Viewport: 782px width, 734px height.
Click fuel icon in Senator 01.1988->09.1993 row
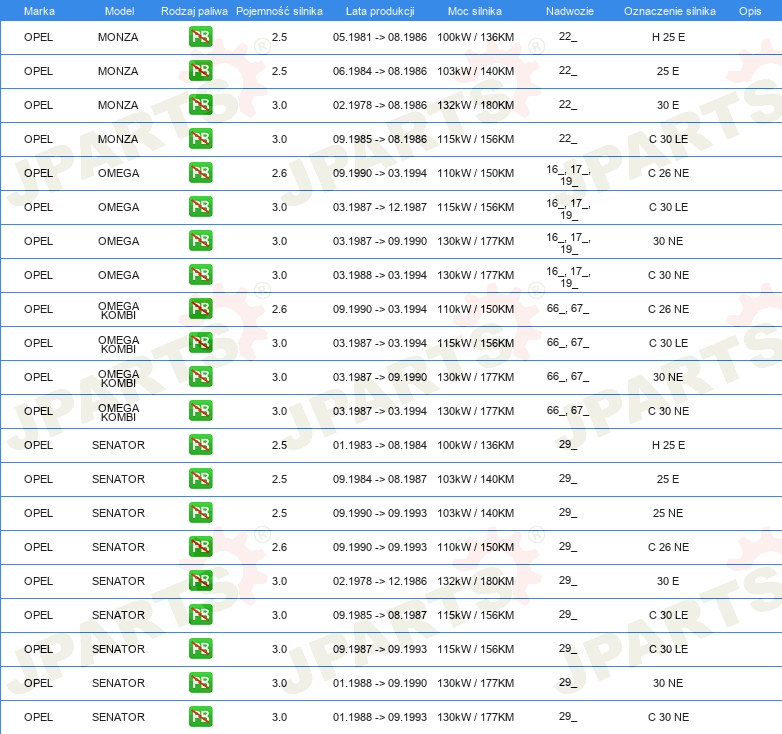pyautogui.click(x=200, y=717)
